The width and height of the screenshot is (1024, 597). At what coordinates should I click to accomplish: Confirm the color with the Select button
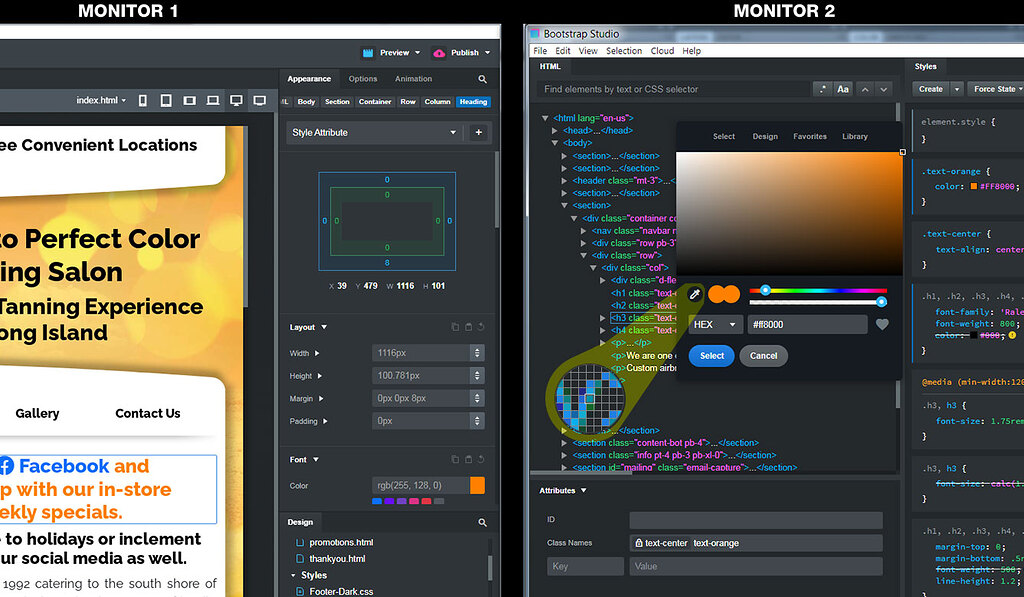tap(711, 355)
